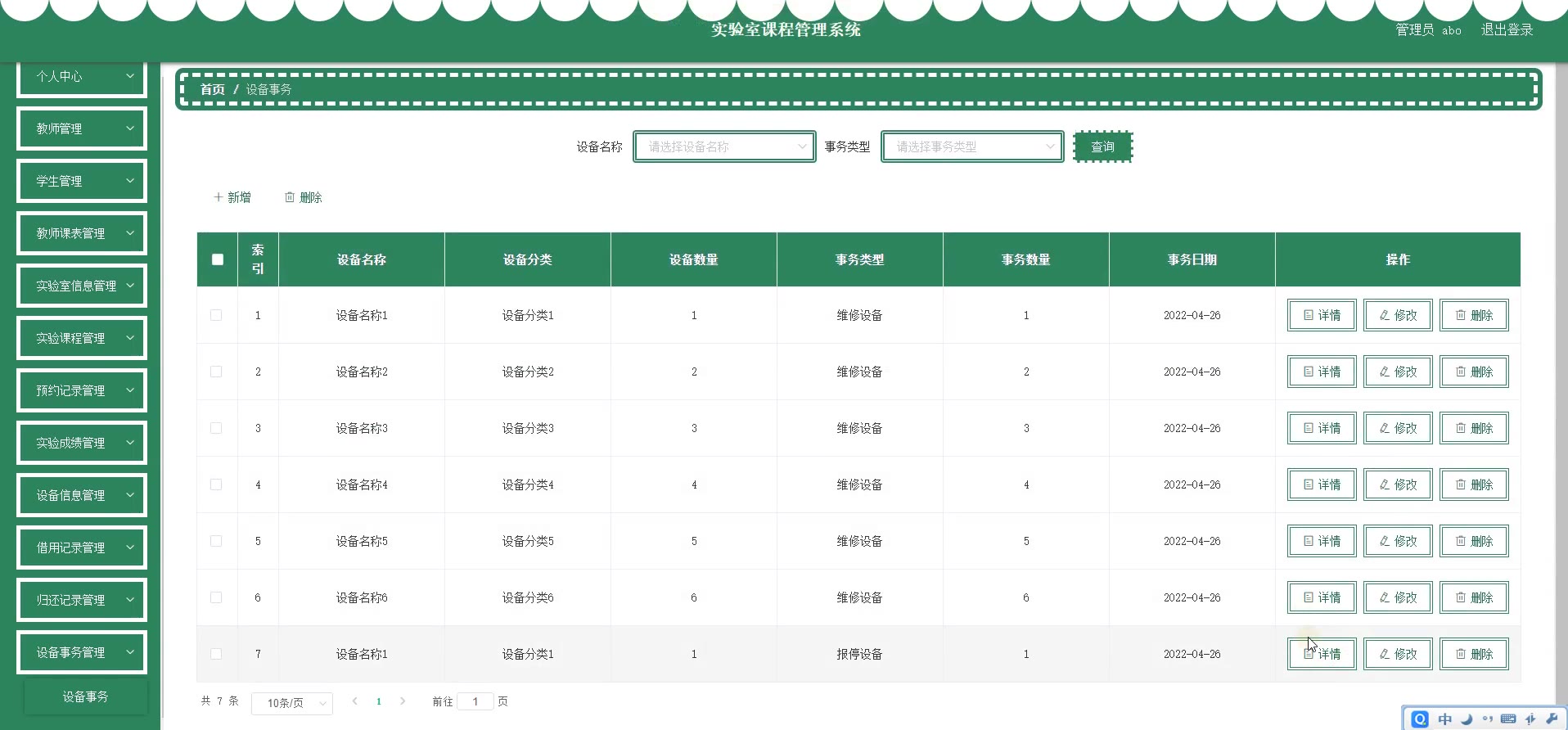The height and width of the screenshot is (730, 1568).
Task: Edit the 设备名称6 row via 修改
Action: click(1398, 597)
